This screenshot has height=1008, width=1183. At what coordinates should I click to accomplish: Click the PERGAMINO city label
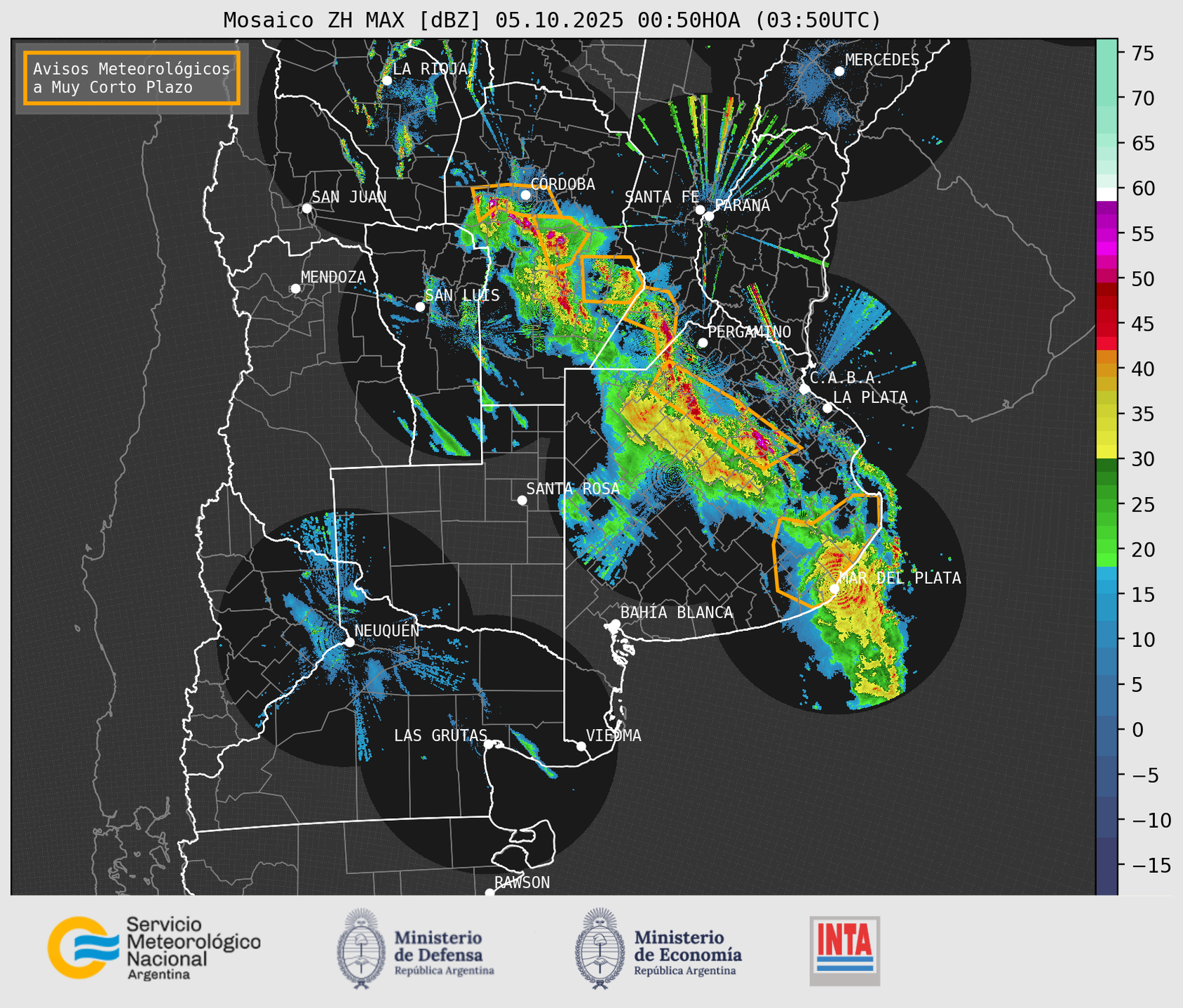click(749, 332)
